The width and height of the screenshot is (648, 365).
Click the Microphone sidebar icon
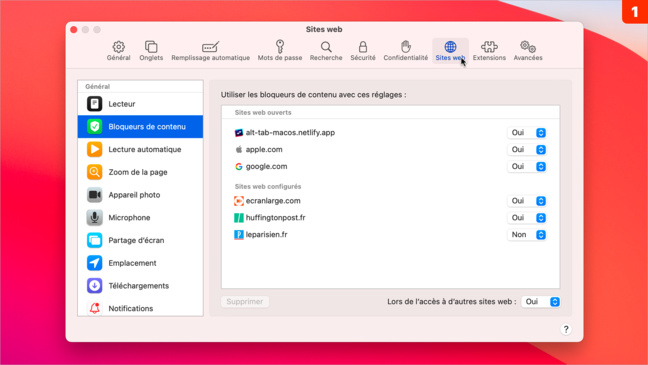tap(94, 217)
